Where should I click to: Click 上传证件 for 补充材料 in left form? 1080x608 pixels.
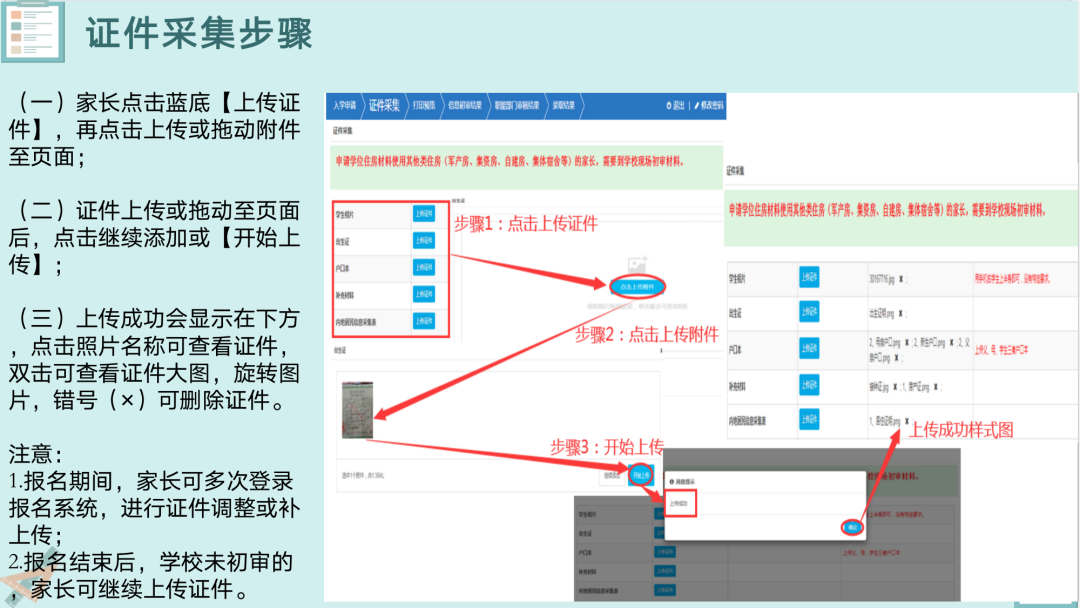point(424,294)
